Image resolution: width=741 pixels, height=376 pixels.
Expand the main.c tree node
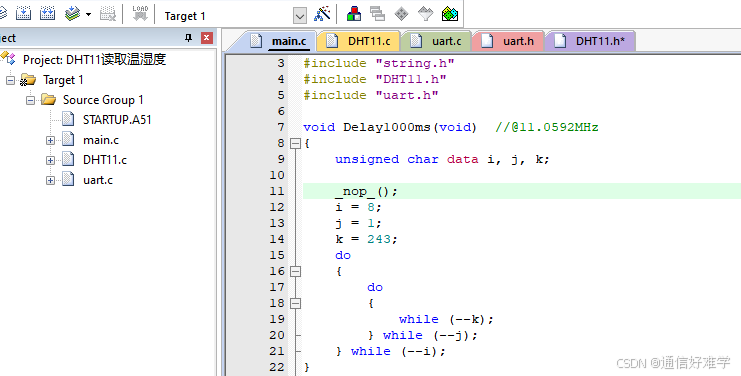50,140
